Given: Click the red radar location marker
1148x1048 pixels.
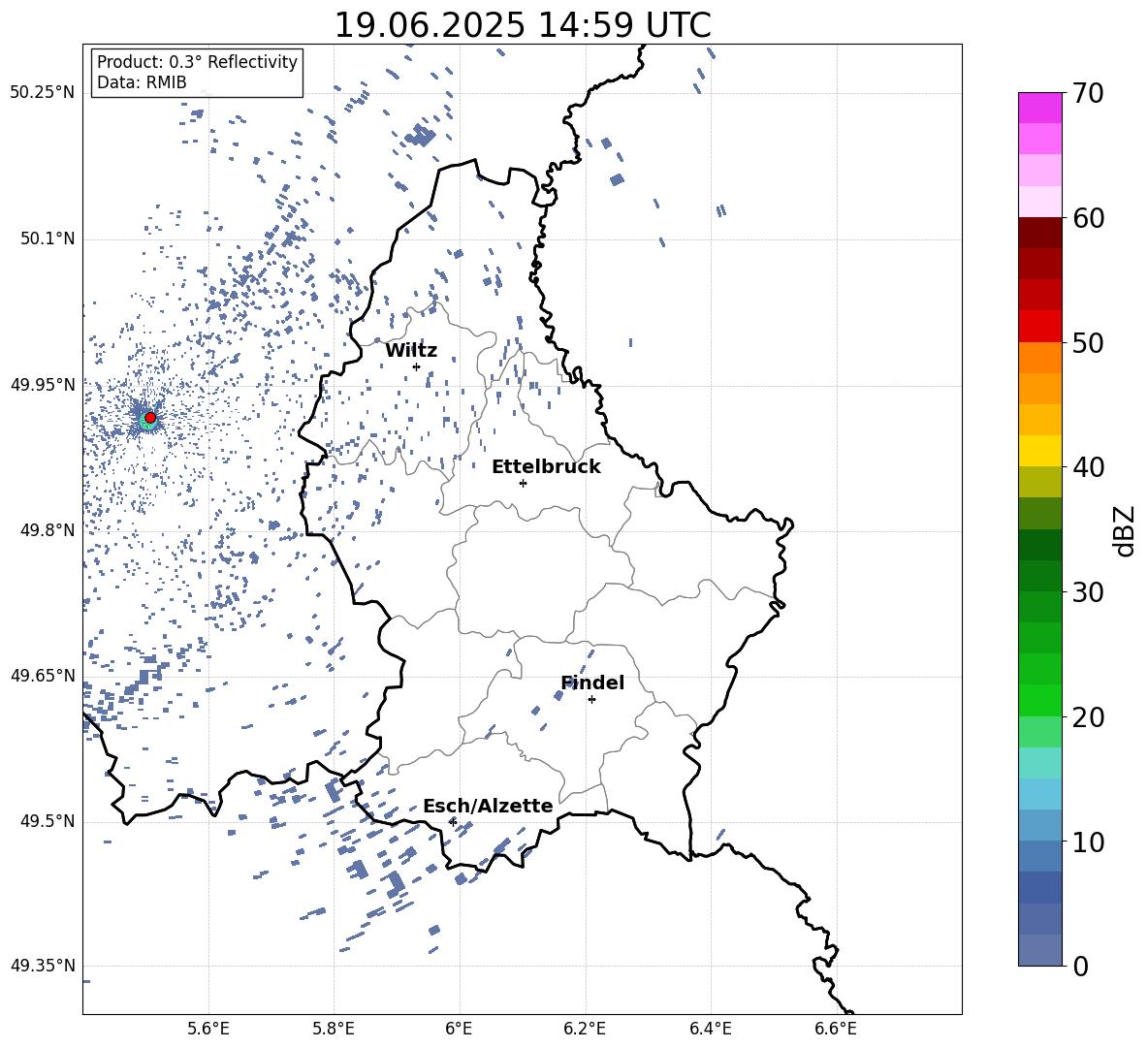Looking at the screenshot, I should point(150,418).
